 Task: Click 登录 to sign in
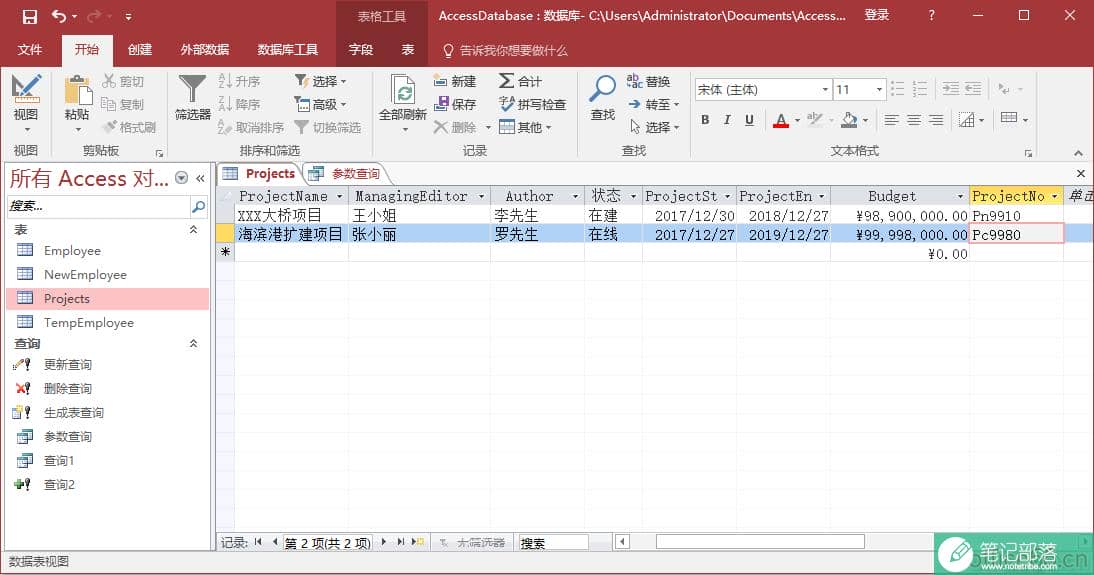[x=877, y=15]
